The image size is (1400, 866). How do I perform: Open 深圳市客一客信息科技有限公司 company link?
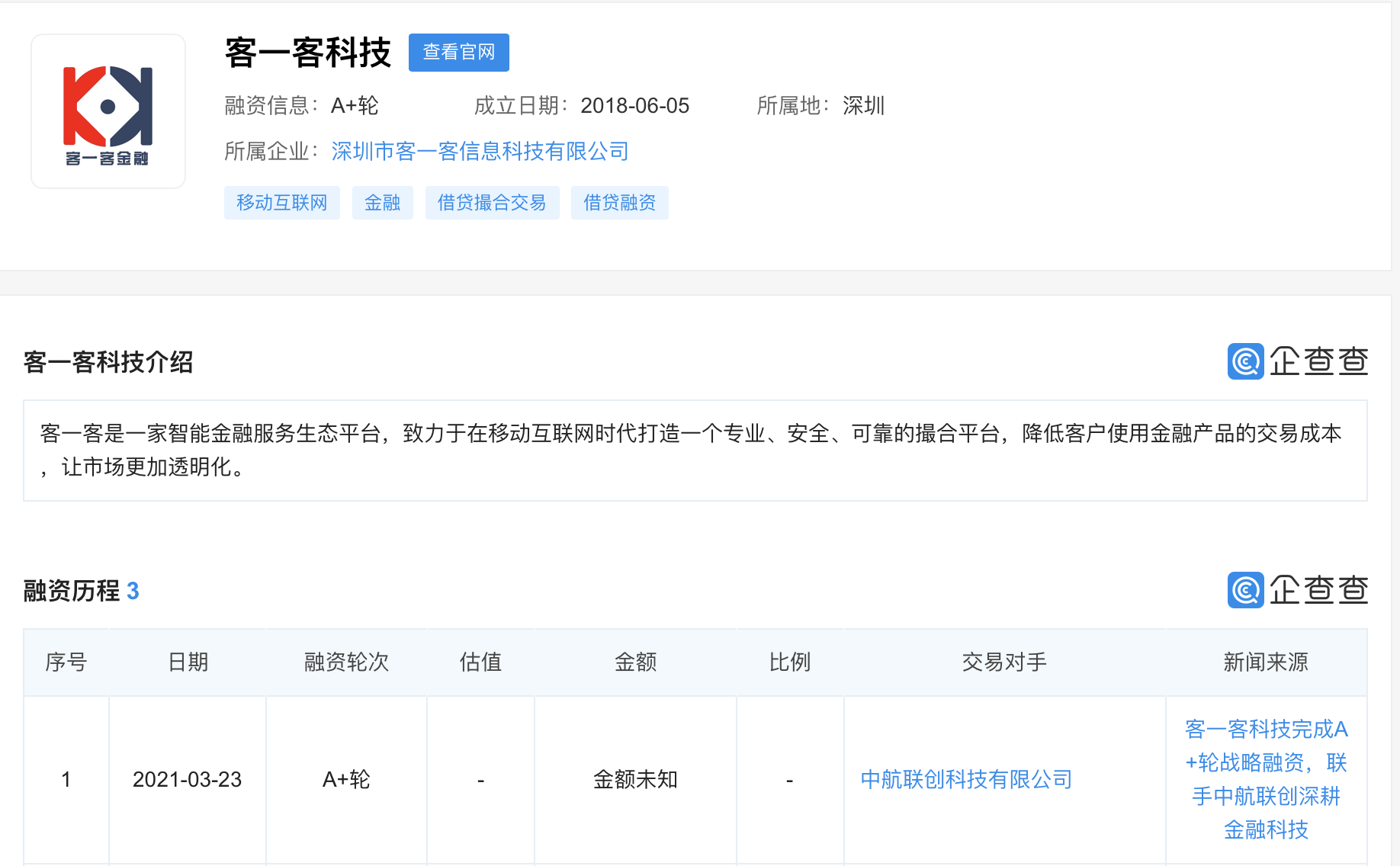coord(480,151)
